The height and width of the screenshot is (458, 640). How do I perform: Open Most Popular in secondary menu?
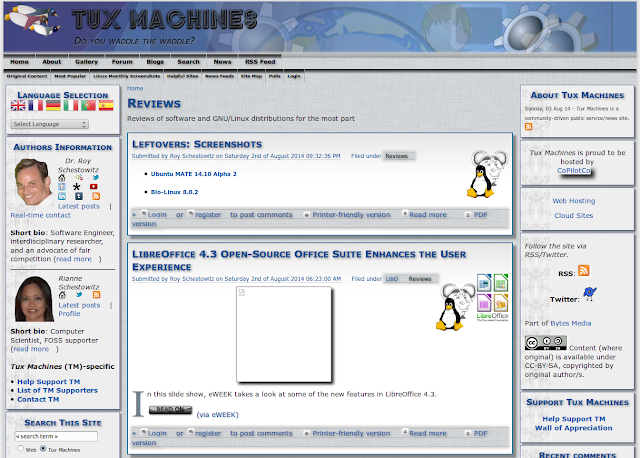tap(70, 76)
